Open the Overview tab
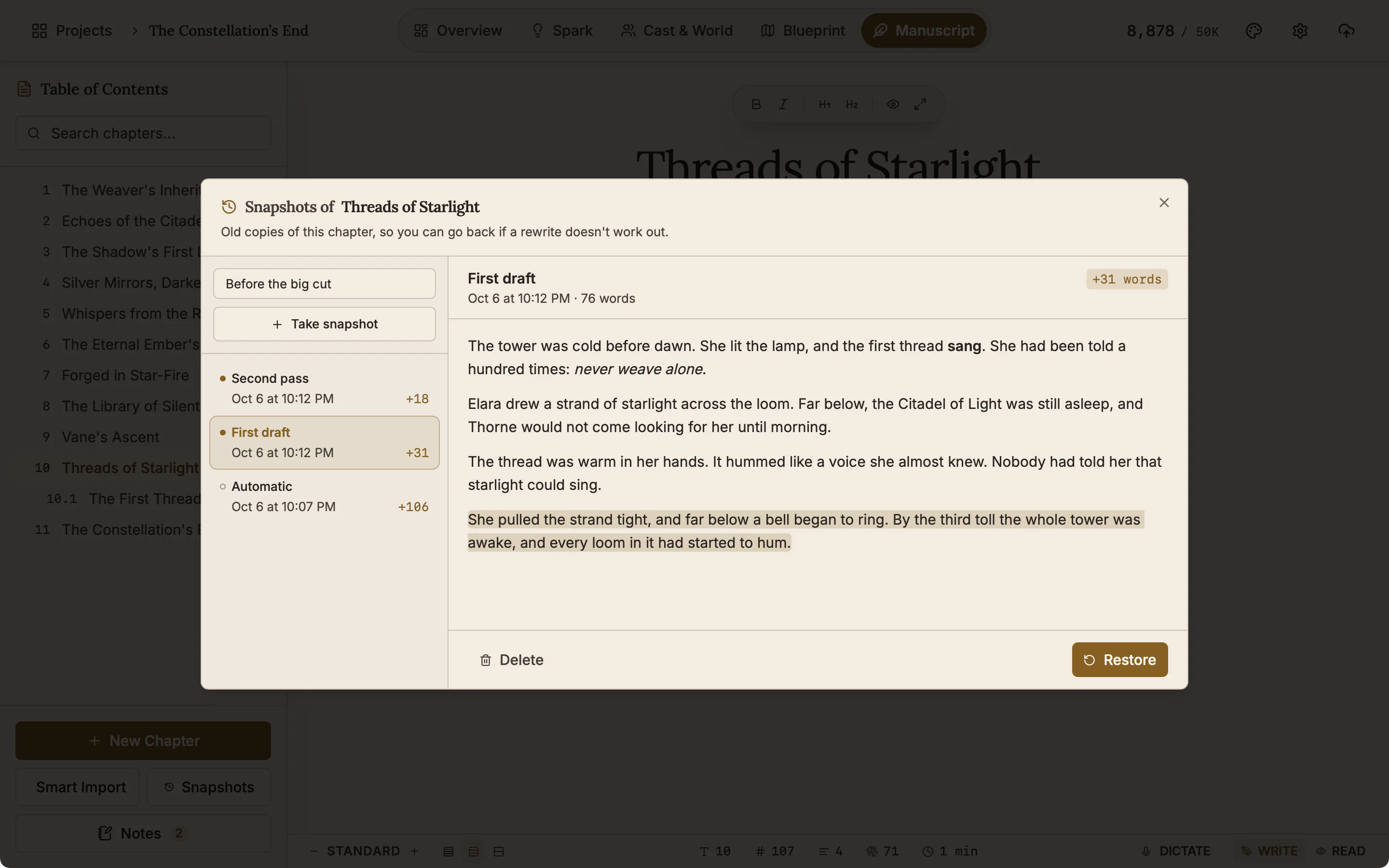The width and height of the screenshot is (1389, 868). (x=458, y=30)
